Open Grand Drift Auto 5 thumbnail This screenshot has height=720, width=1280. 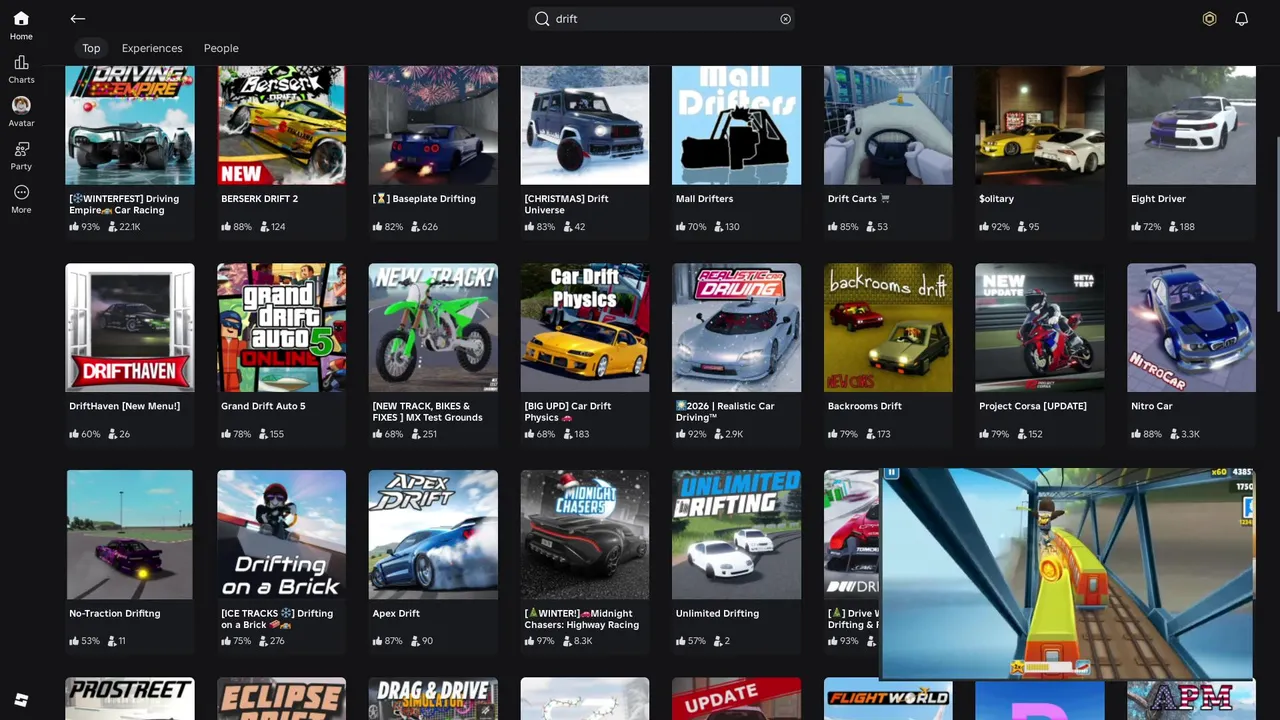pos(282,328)
